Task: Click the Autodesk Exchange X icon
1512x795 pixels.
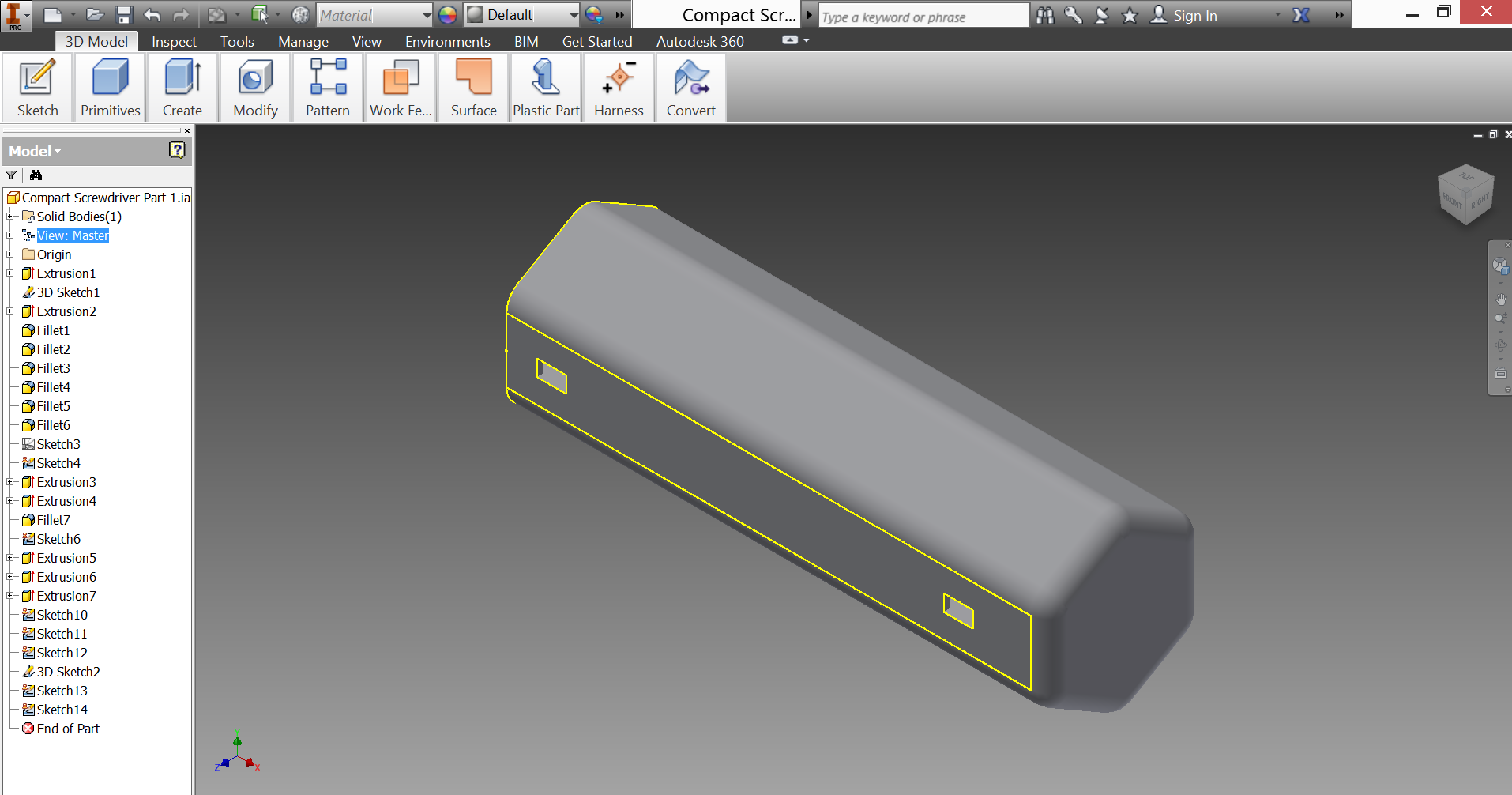Action: [1301, 15]
